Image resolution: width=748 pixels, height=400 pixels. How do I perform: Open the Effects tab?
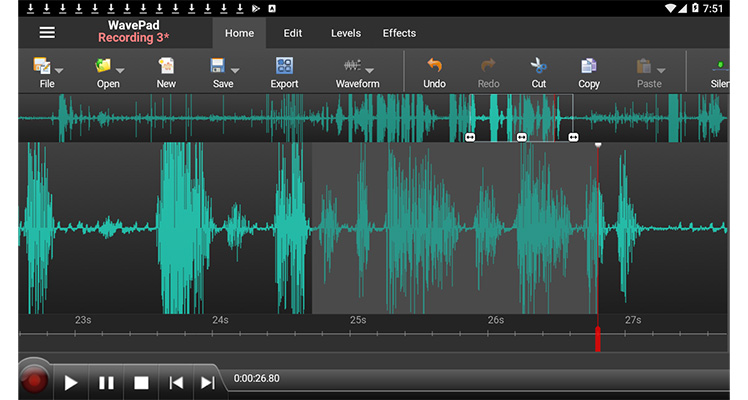[399, 33]
